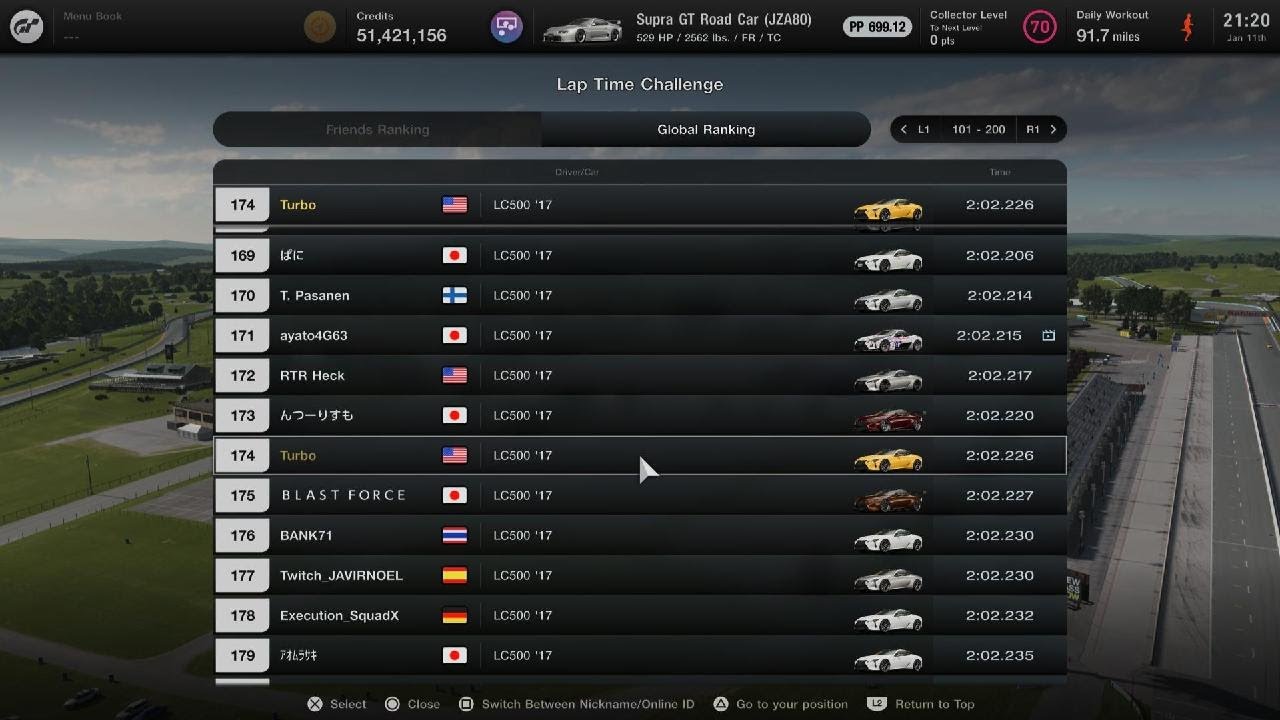1280x720 pixels.
Task: Open the replay icon in ayato4G63 row
Action: [1048, 336]
